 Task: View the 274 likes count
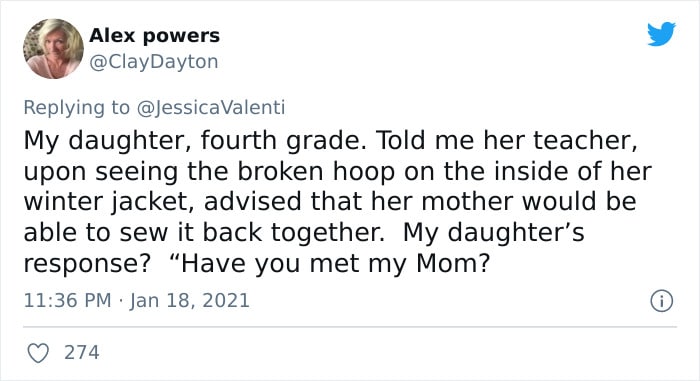point(82,352)
